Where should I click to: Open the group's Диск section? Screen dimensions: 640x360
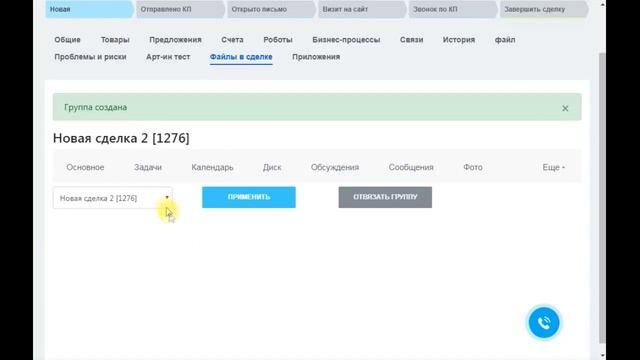(x=272, y=167)
